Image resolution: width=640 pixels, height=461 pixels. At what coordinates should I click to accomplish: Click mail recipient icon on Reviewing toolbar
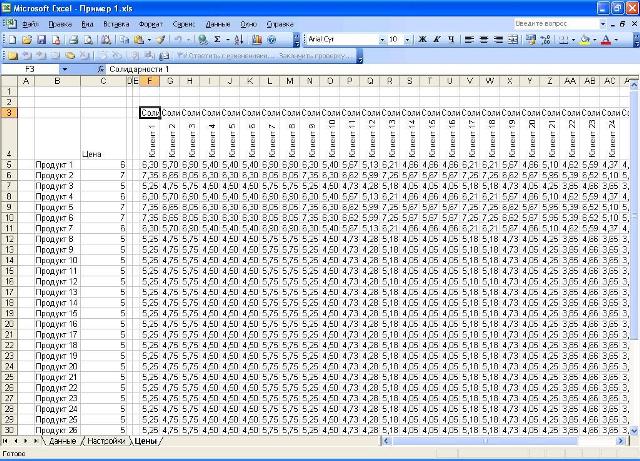[x=164, y=55]
